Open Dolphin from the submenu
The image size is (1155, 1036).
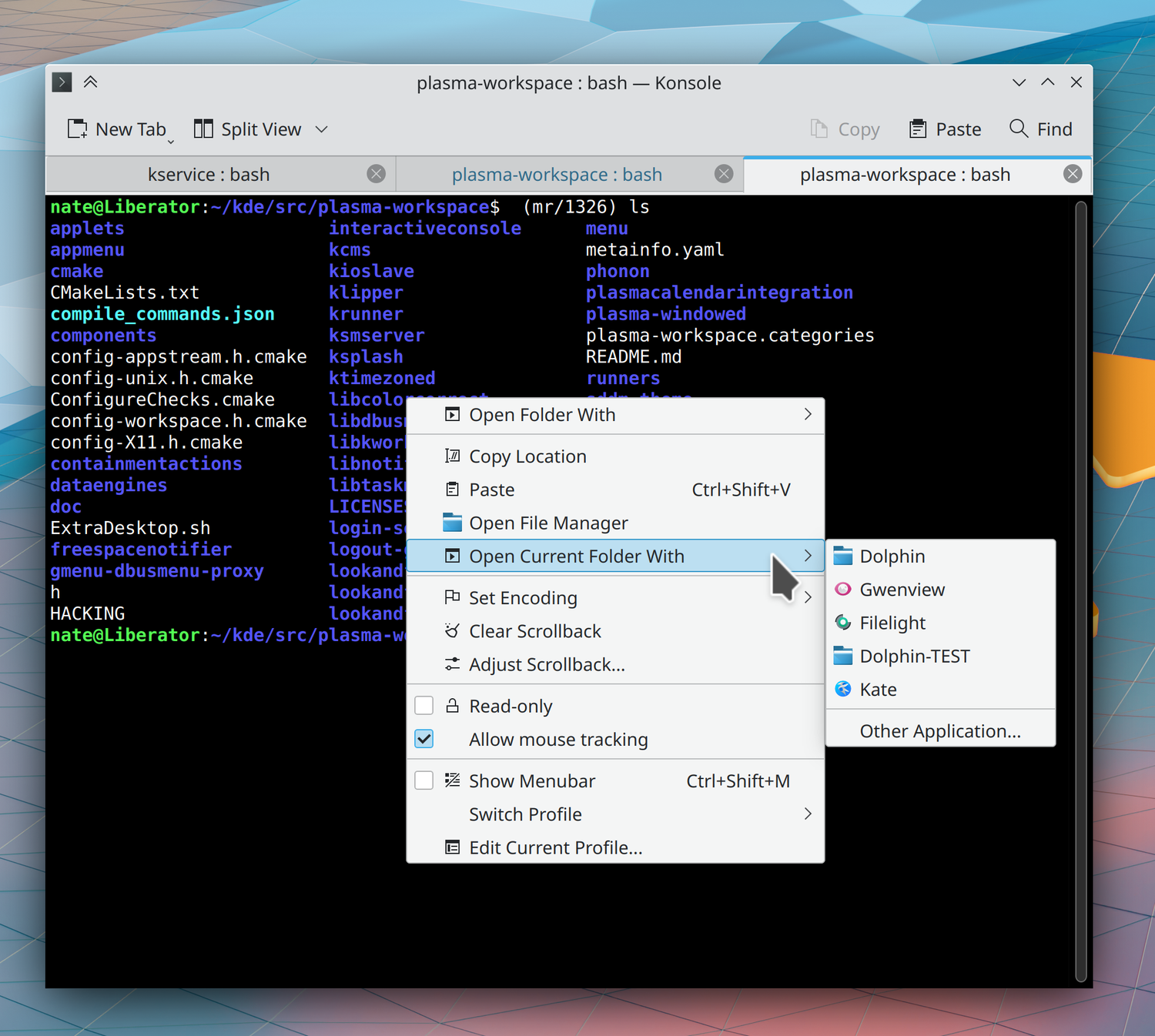click(892, 556)
